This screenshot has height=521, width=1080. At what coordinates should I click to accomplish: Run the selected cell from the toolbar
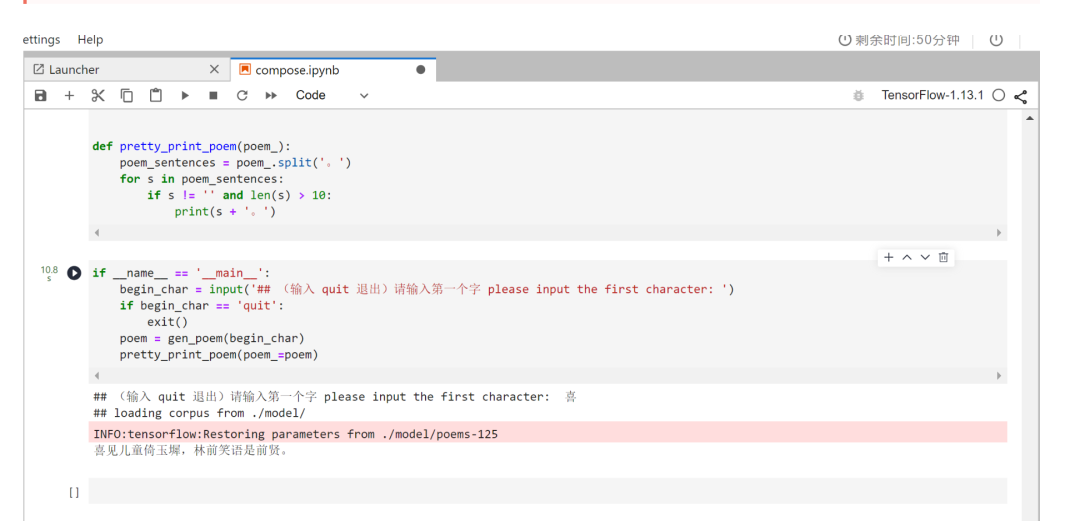tap(185, 96)
